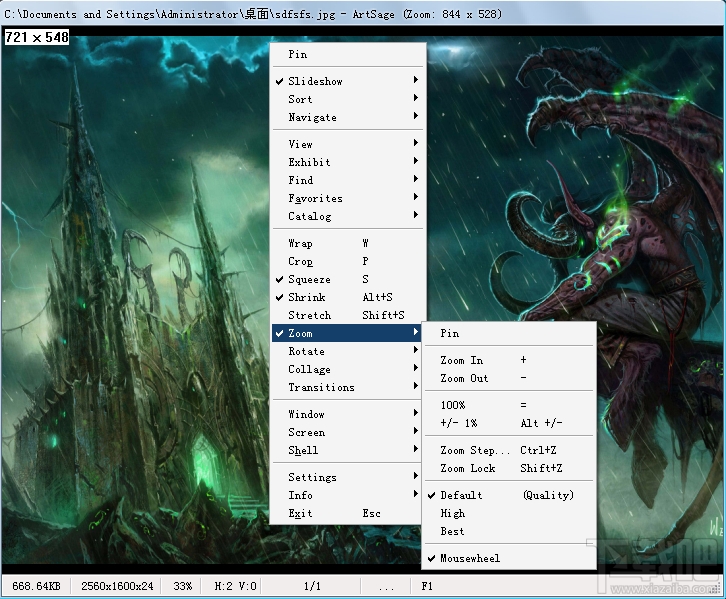
Task: Toggle the Mousewheel zoom option
Action: pyautogui.click(x=470, y=559)
